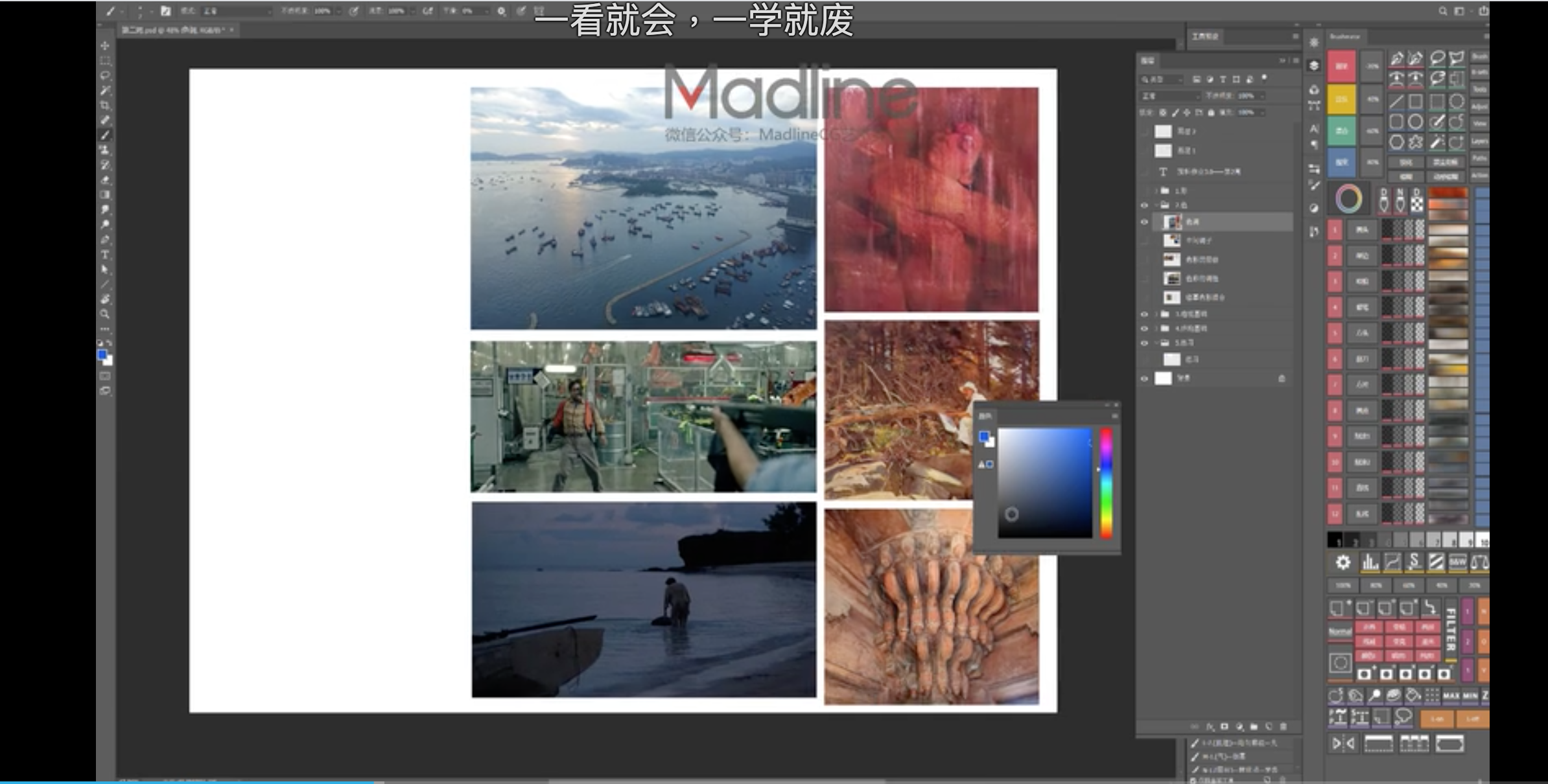Image resolution: width=1548 pixels, height=784 pixels.
Task: Click the MAX button in Brusherator
Action: (1451, 696)
